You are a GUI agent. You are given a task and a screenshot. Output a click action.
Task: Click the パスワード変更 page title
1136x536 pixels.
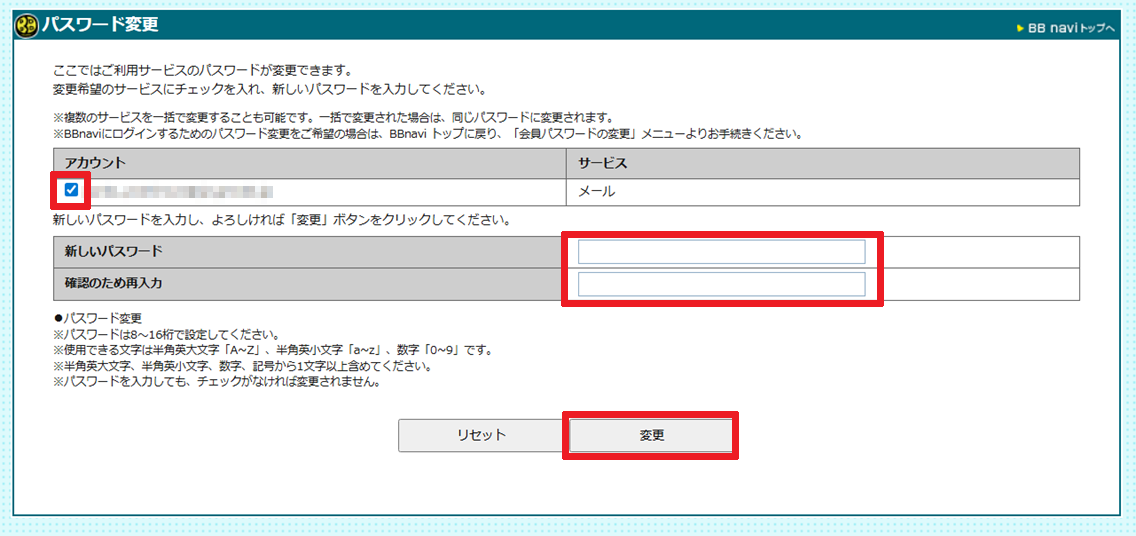pyautogui.click(x=100, y=25)
